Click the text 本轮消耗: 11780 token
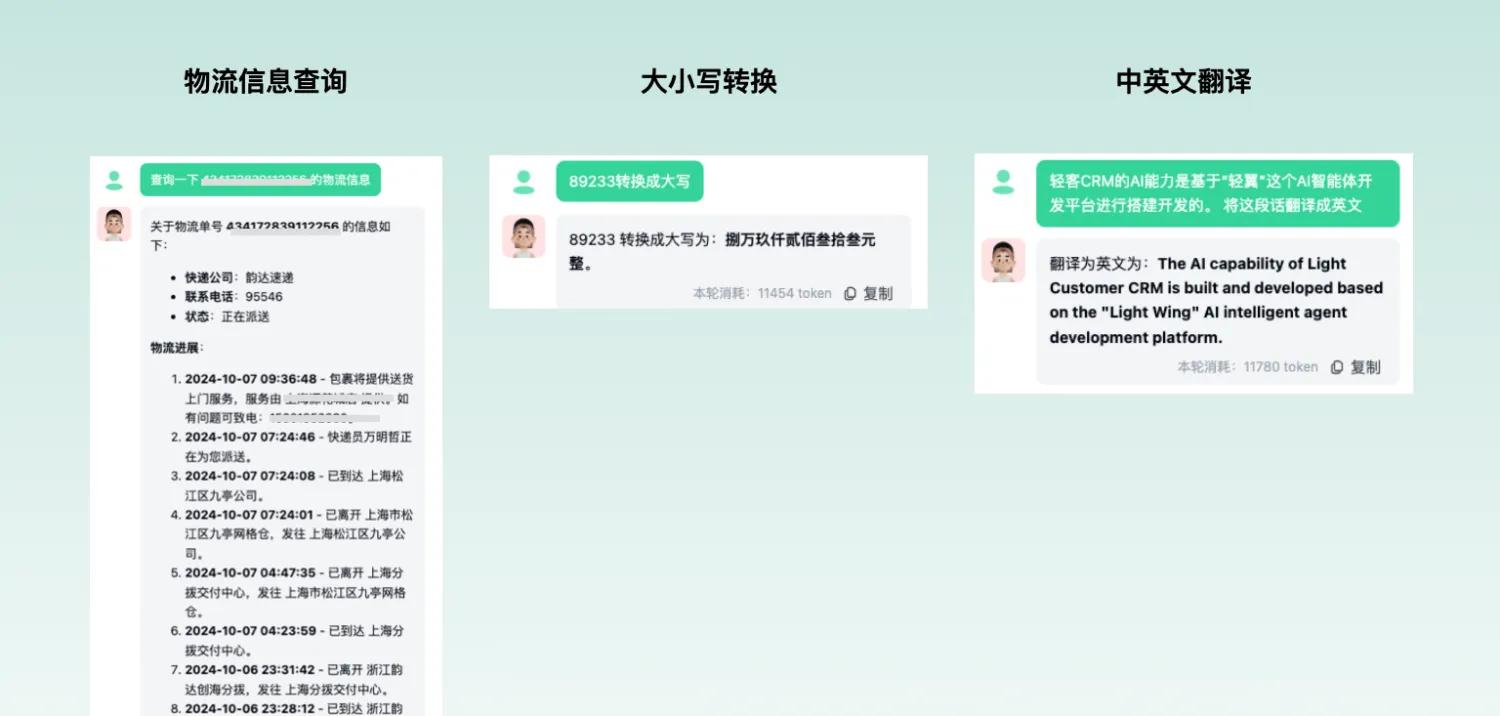 point(1247,367)
